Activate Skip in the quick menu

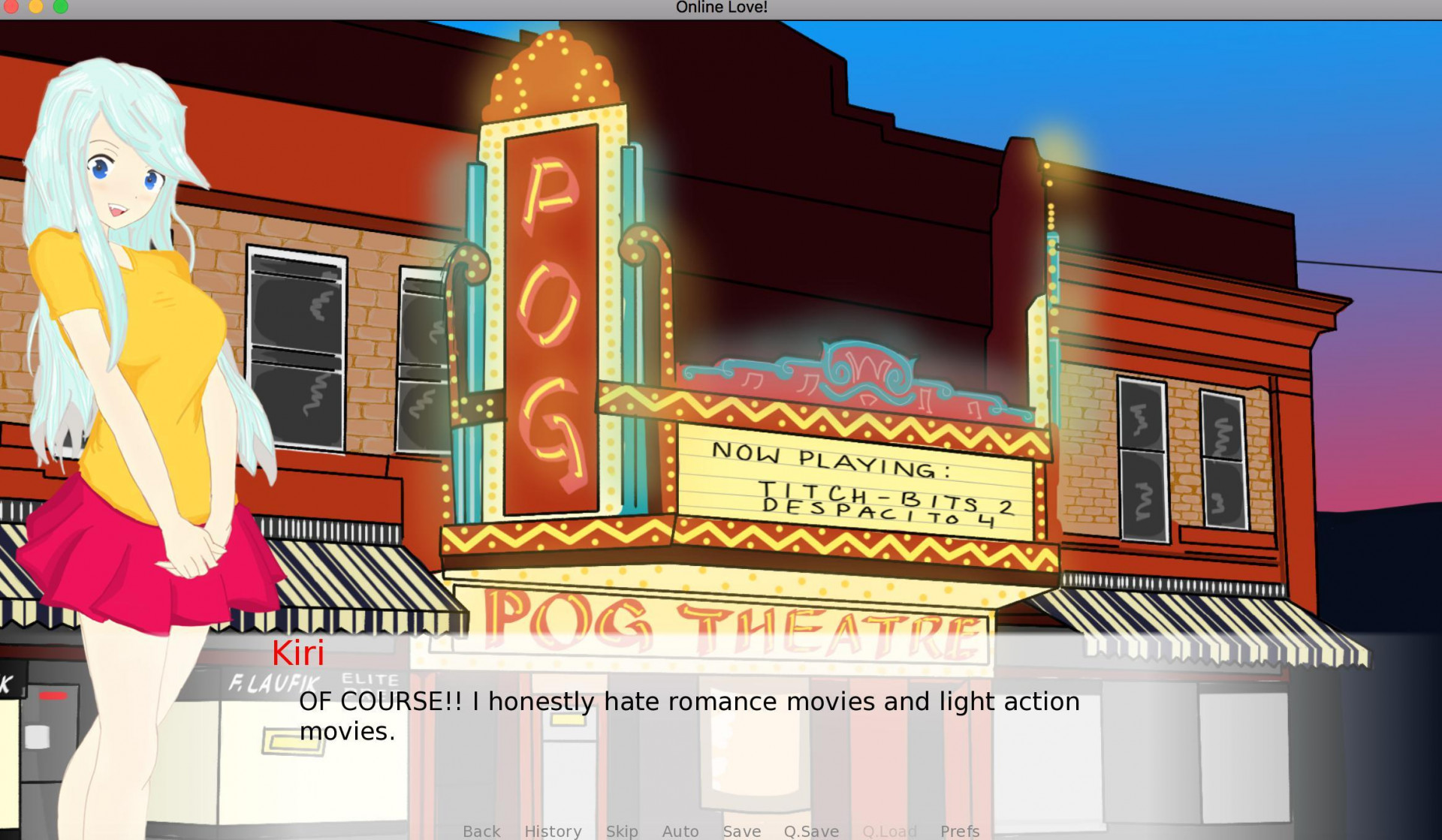[x=622, y=831]
